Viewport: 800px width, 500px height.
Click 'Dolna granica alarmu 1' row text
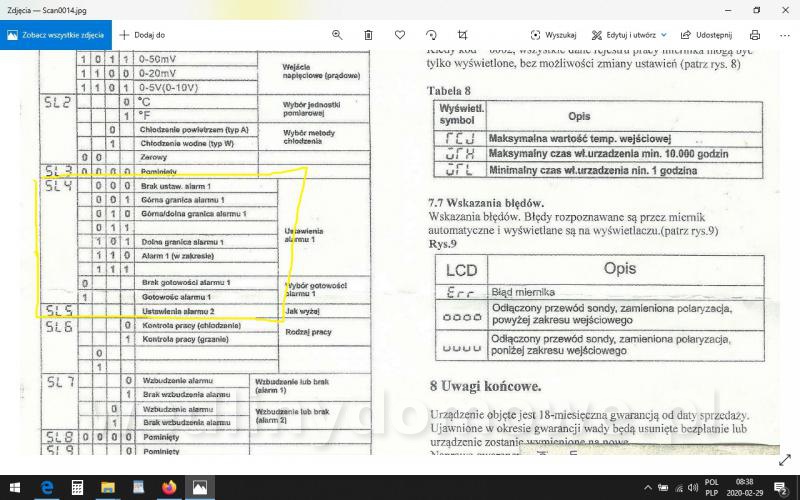pos(182,242)
